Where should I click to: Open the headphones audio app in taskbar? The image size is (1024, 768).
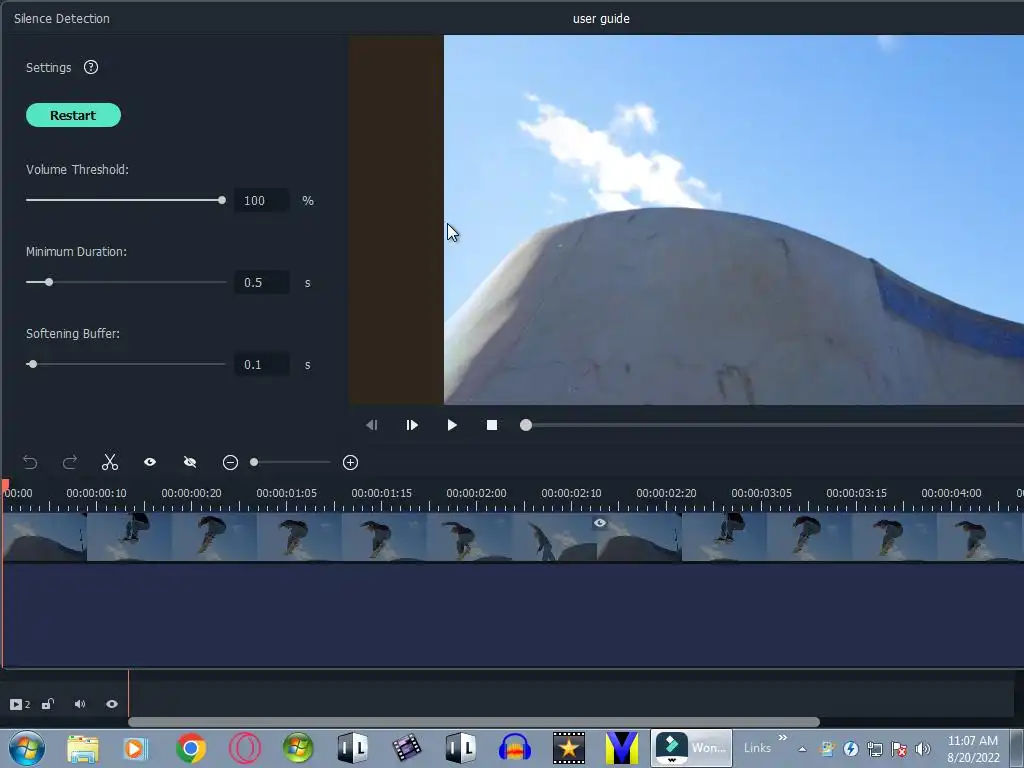click(x=515, y=748)
